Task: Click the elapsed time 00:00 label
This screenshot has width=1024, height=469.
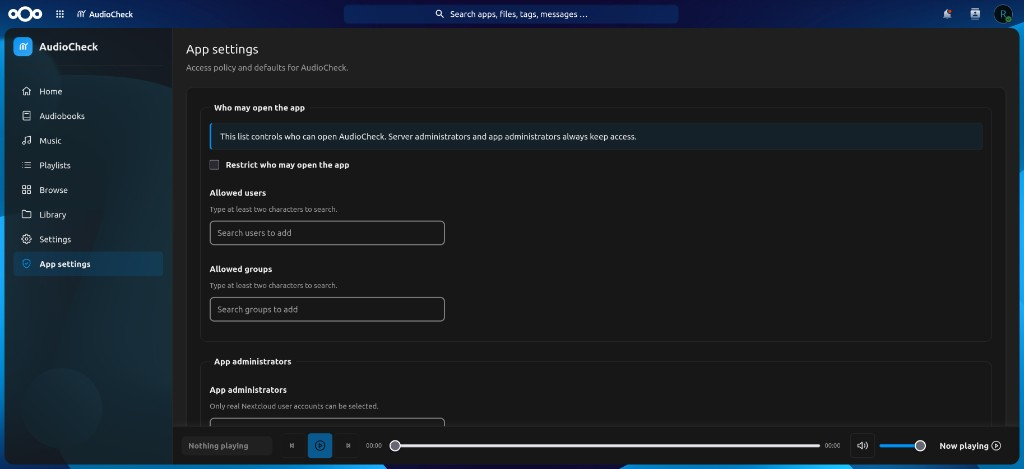Action: point(374,446)
